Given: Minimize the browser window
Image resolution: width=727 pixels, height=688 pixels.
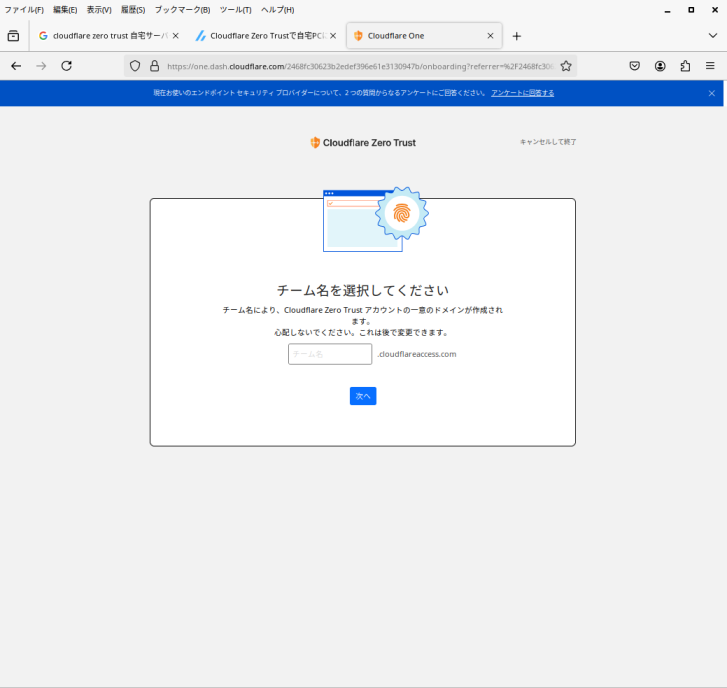Looking at the screenshot, I should coord(668,10).
